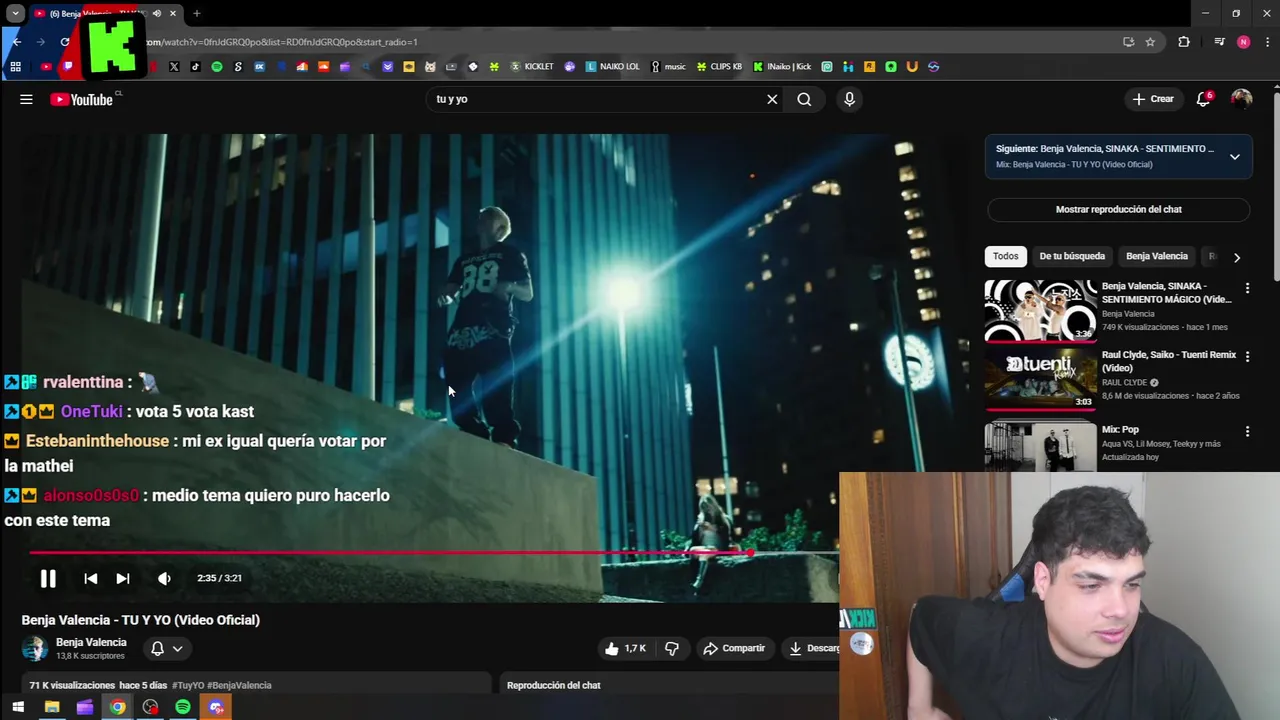Open the Mix: Pop thumbnail
This screenshot has width=1280, height=720.
pyautogui.click(x=1040, y=446)
